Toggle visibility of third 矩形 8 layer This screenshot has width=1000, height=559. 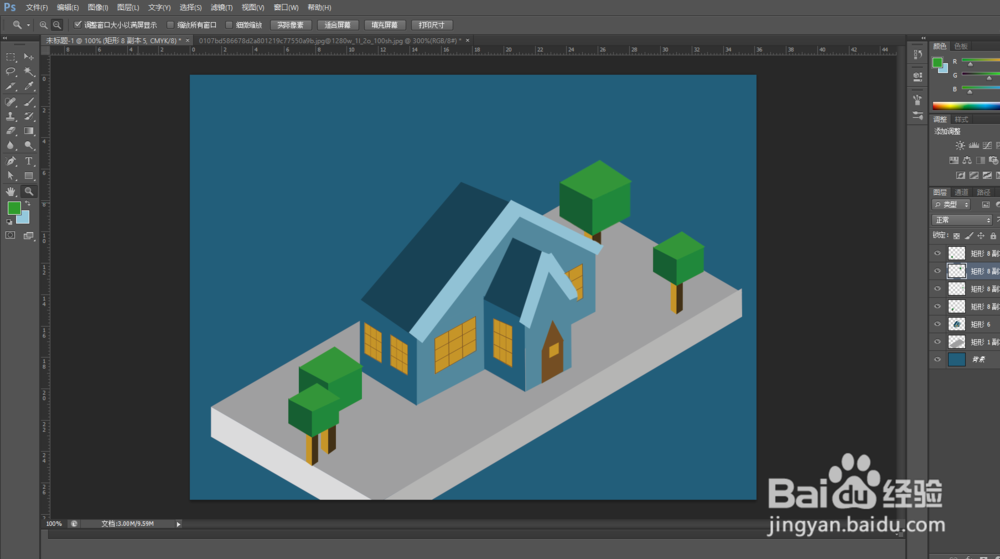click(x=937, y=289)
